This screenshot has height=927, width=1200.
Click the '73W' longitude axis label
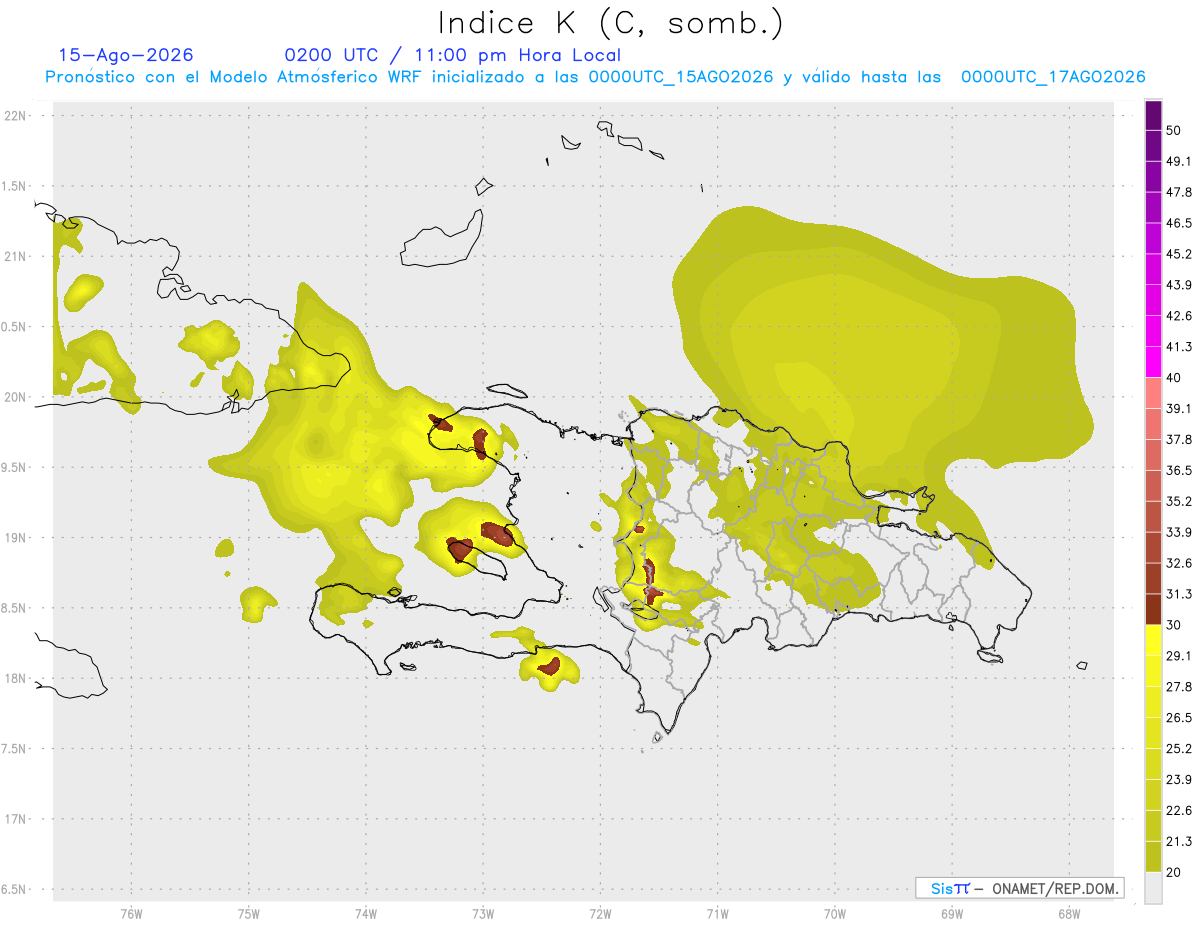pyautogui.click(x=483, y=913)
